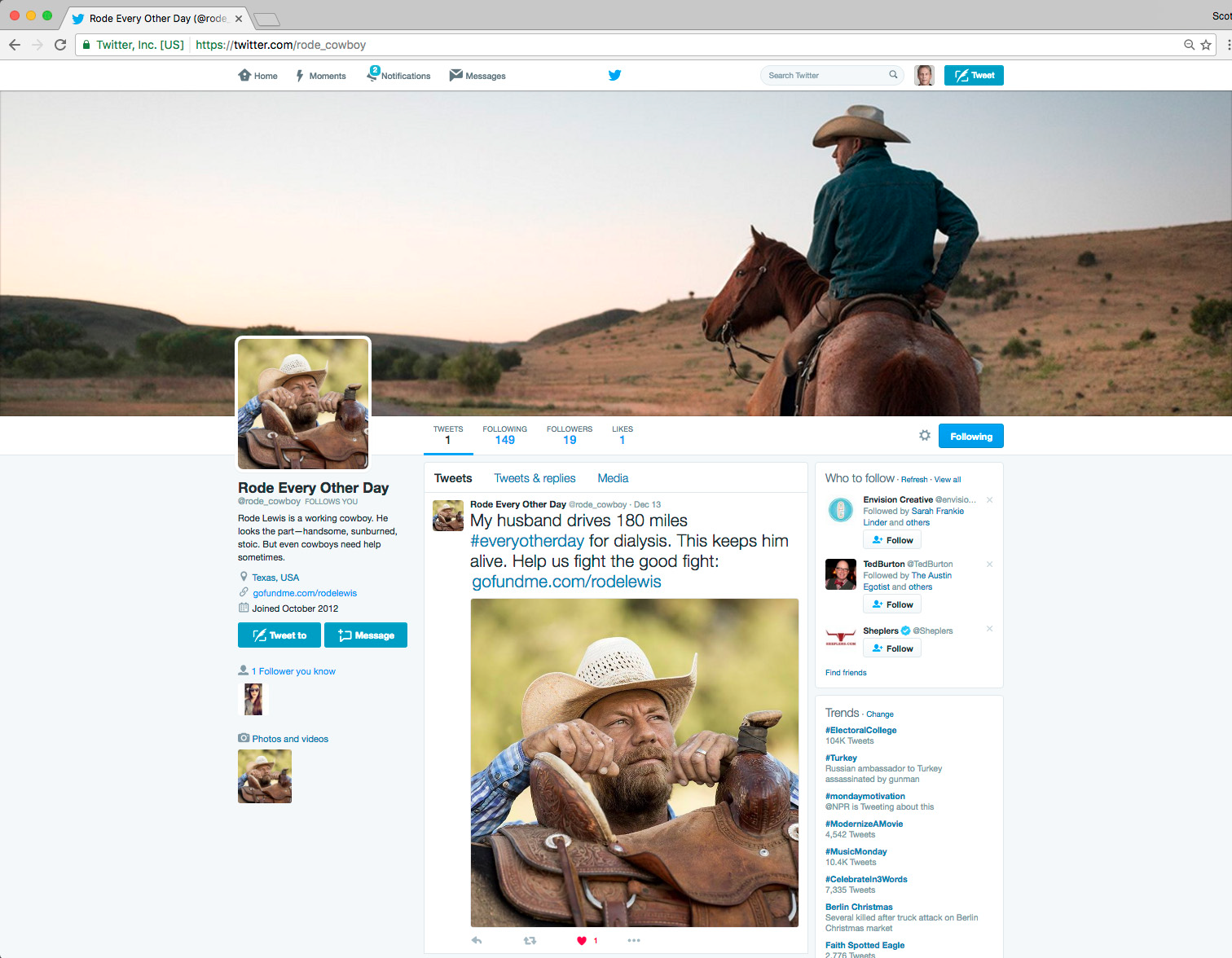Dismiss Envision Creative suggestion
This screenshot has height=958, width=1232.
989,500
